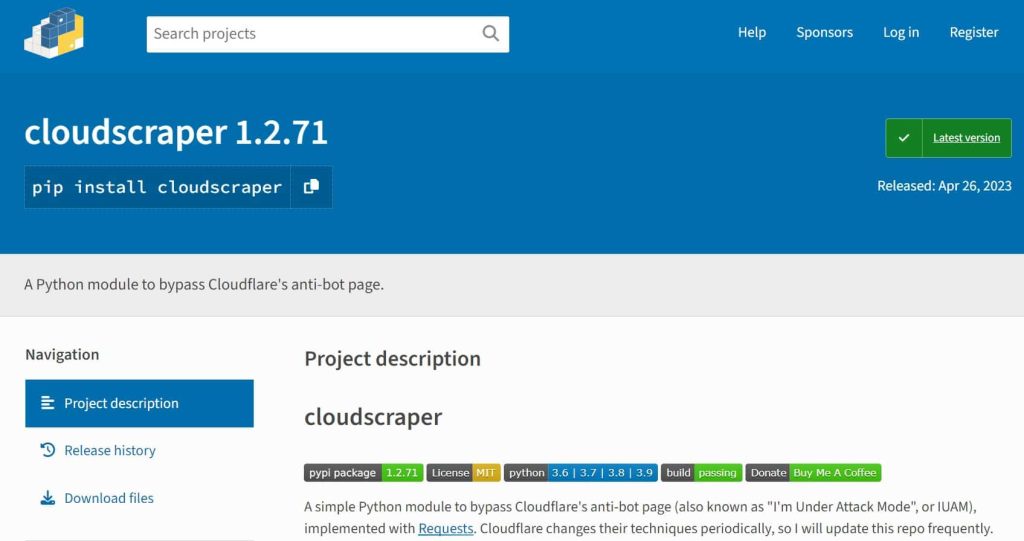The width and height of the screenshot is (1024, 541).
Task: Click the cloudscraper 1.2.71 title
Action: (x=176, y=133)
